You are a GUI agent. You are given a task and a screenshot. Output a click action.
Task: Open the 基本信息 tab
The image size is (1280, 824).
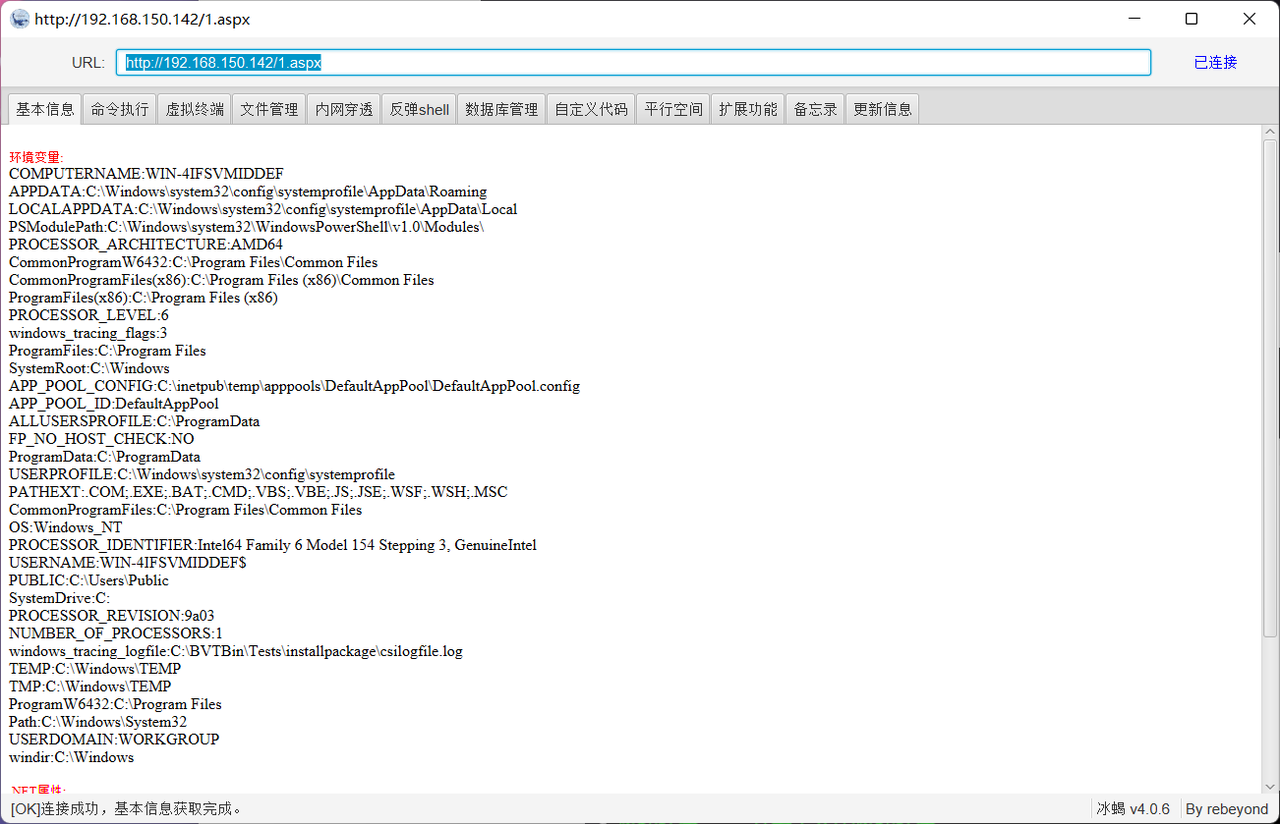pos(45,110)
